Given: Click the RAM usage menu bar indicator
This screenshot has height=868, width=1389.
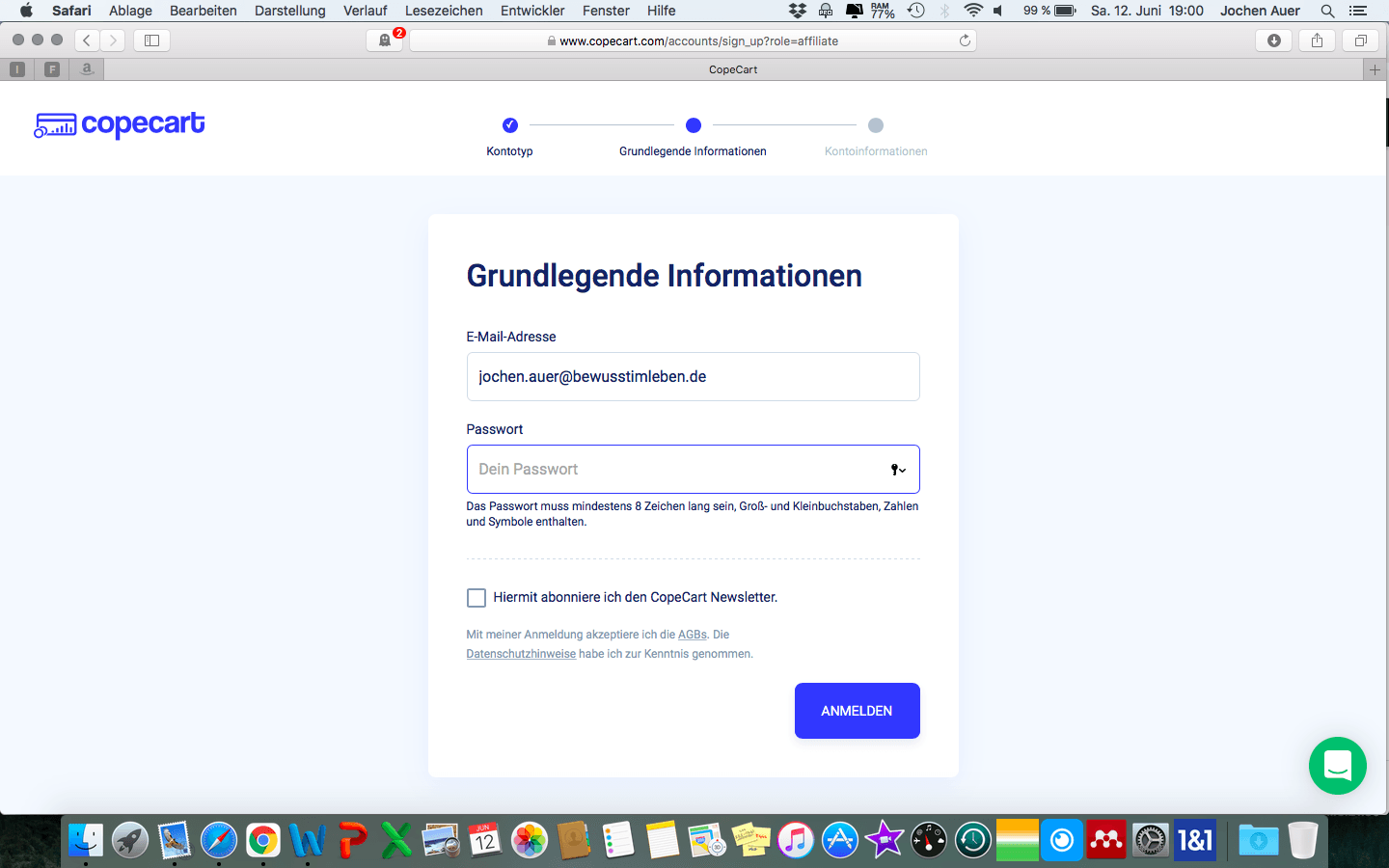Looking at the screenshot, I should click(883, 11).
